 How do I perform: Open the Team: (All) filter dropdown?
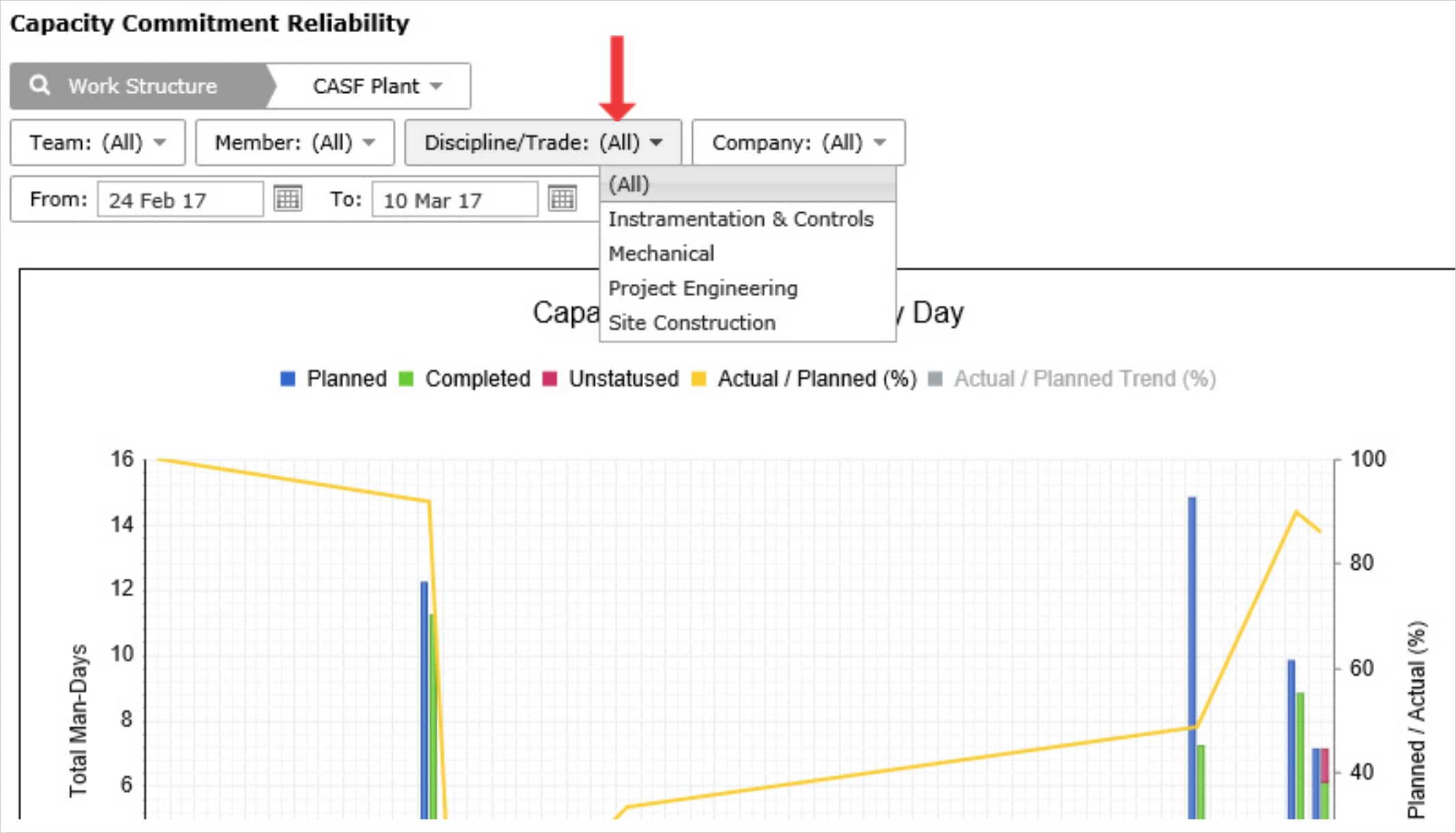tap(98, 143)
